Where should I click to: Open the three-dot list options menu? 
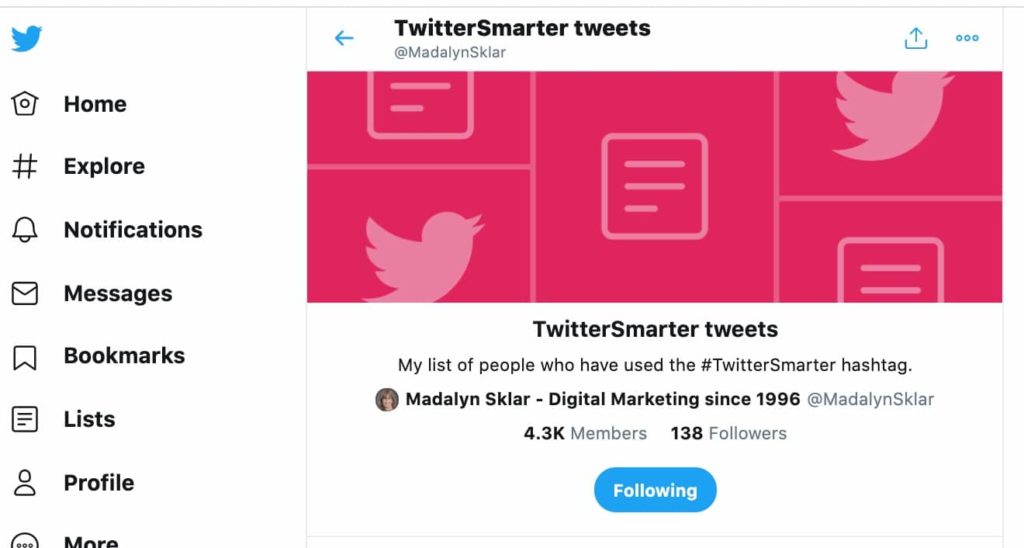[x=967, y=38]
